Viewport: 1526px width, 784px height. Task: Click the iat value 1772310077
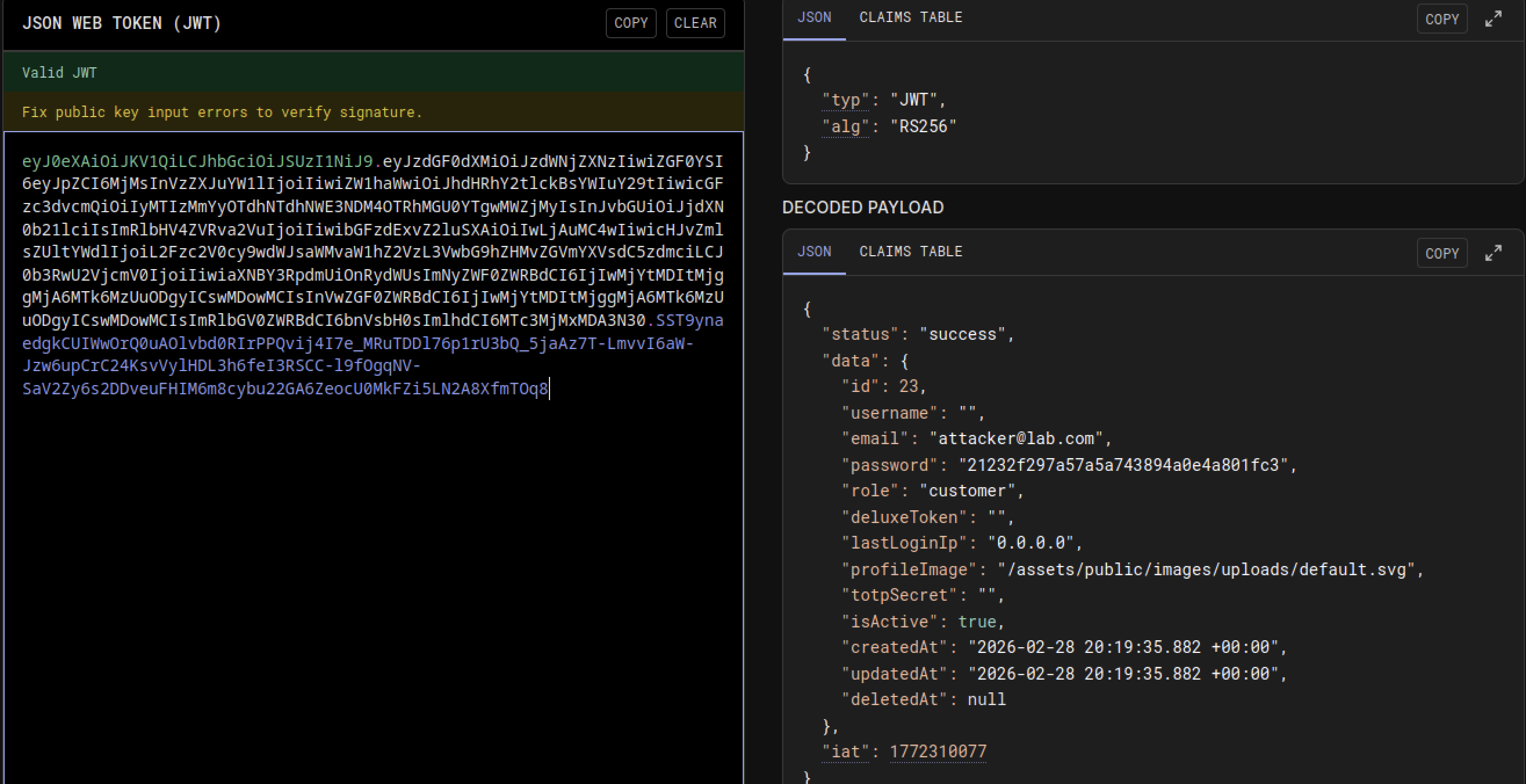coord(938,752)
